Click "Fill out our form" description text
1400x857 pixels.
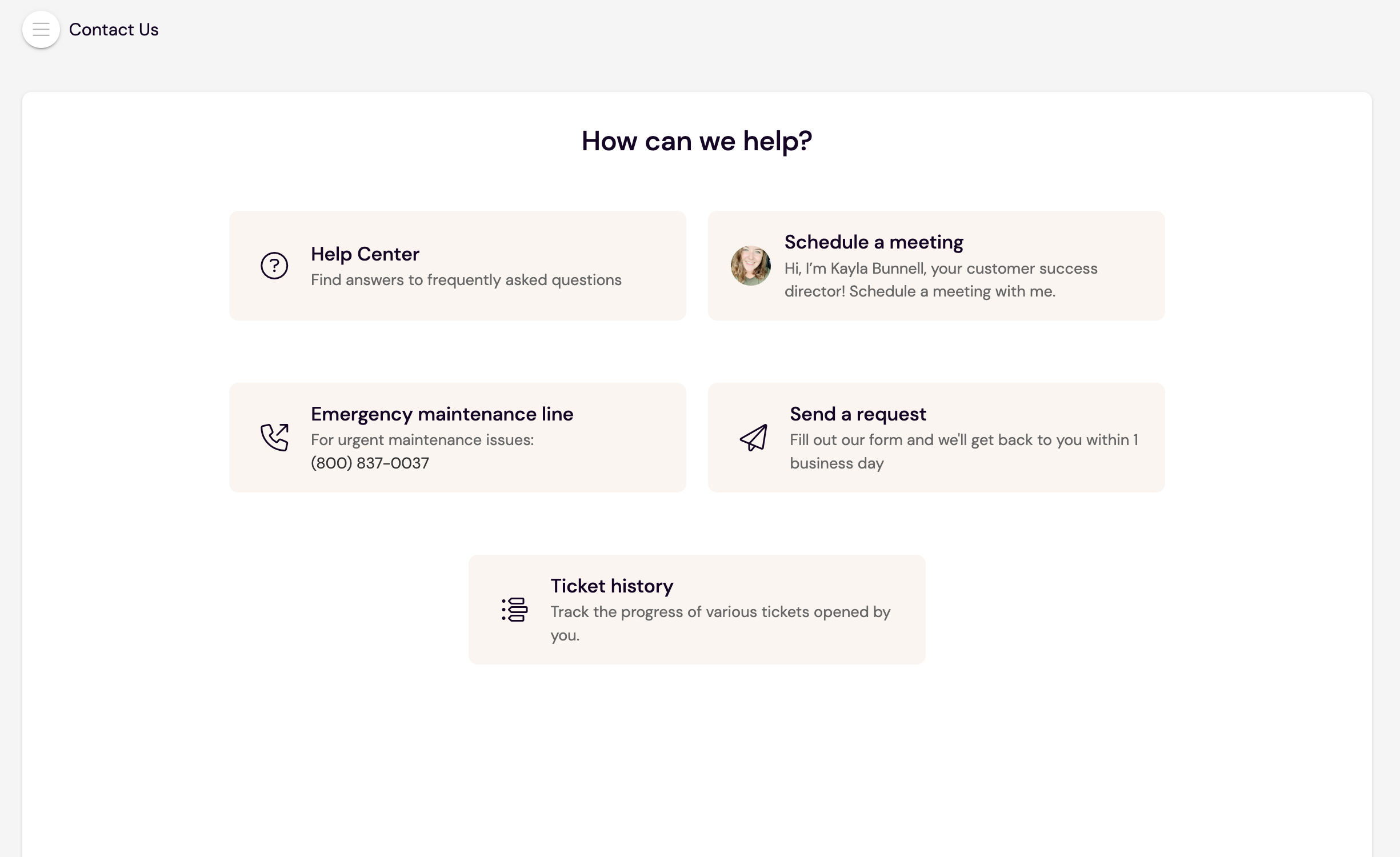(963, 451)
